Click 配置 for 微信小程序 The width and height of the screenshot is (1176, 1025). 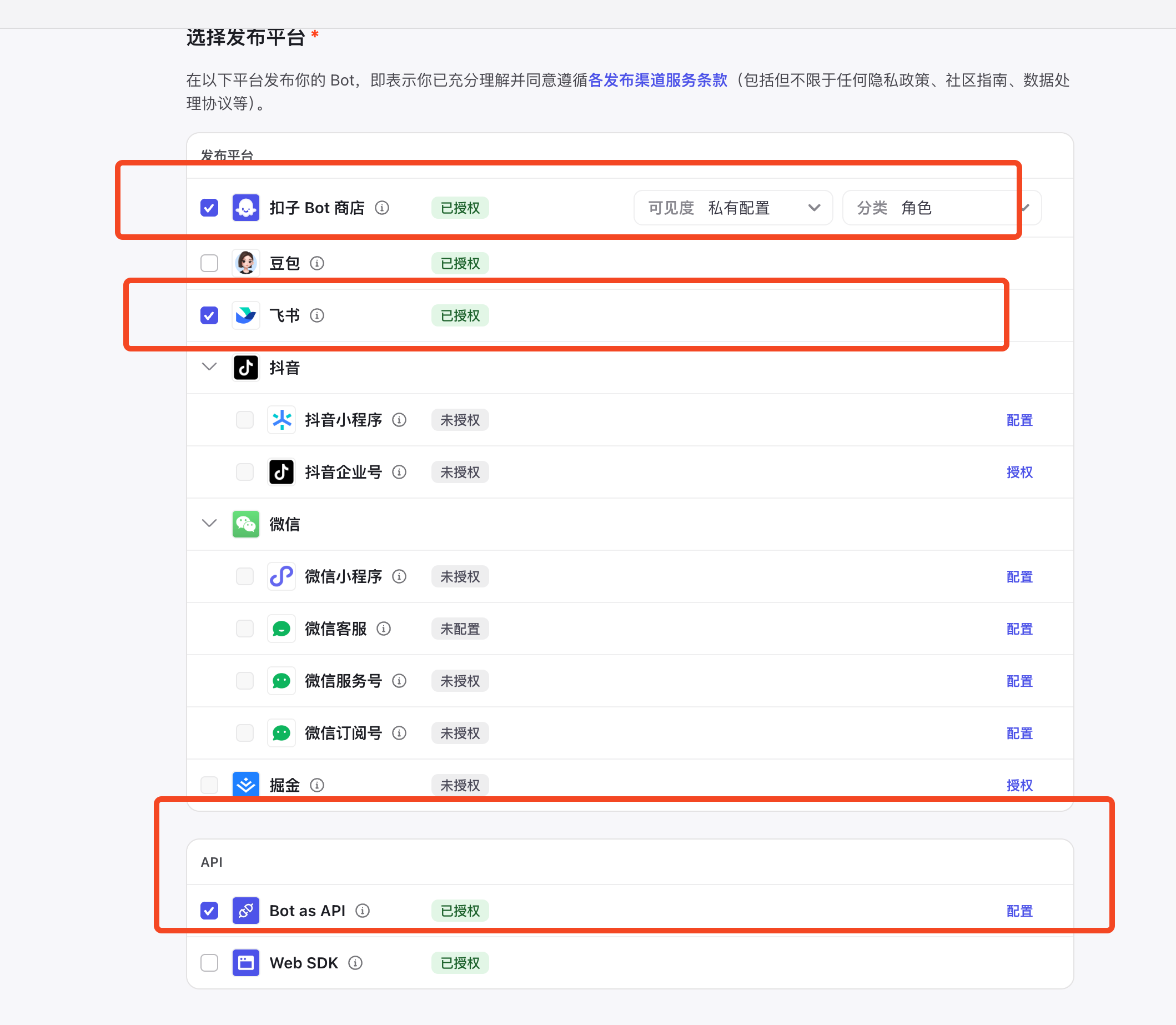pos(1019,576)
